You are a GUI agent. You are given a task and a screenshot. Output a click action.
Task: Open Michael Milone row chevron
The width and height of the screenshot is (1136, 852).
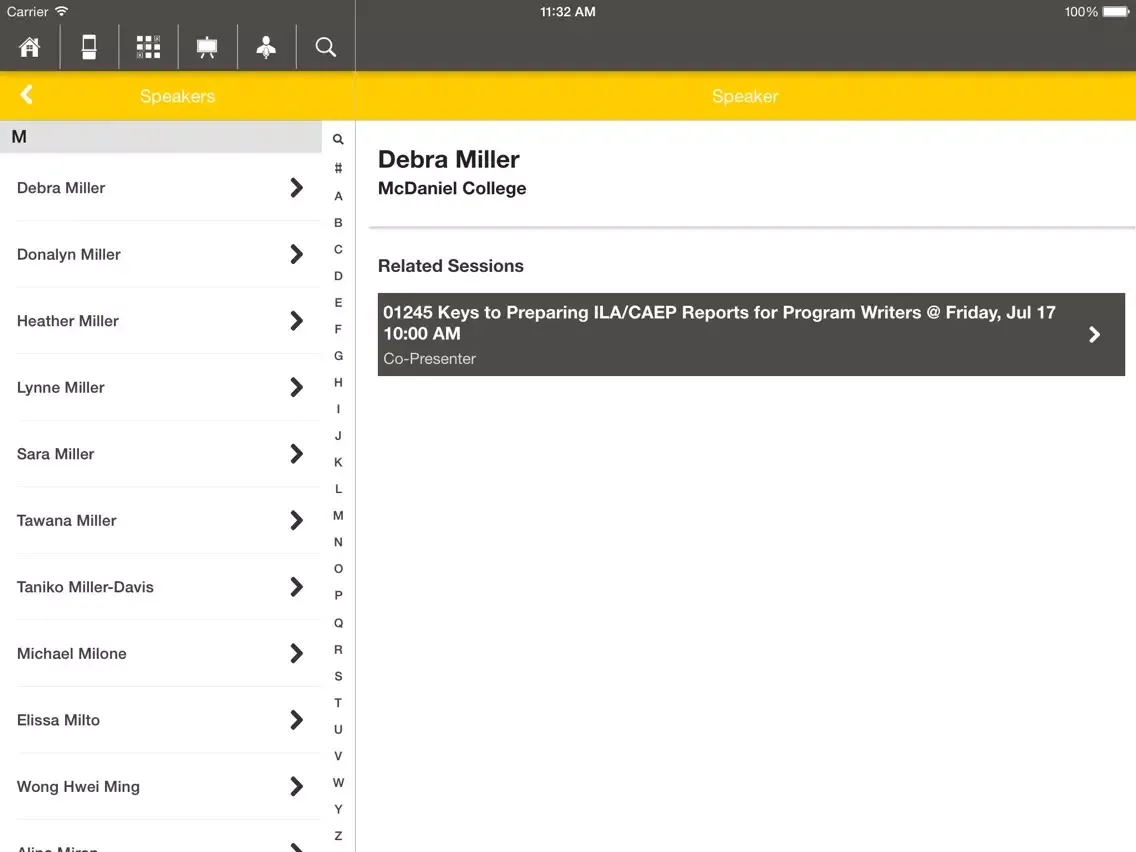tap(296, 653)
